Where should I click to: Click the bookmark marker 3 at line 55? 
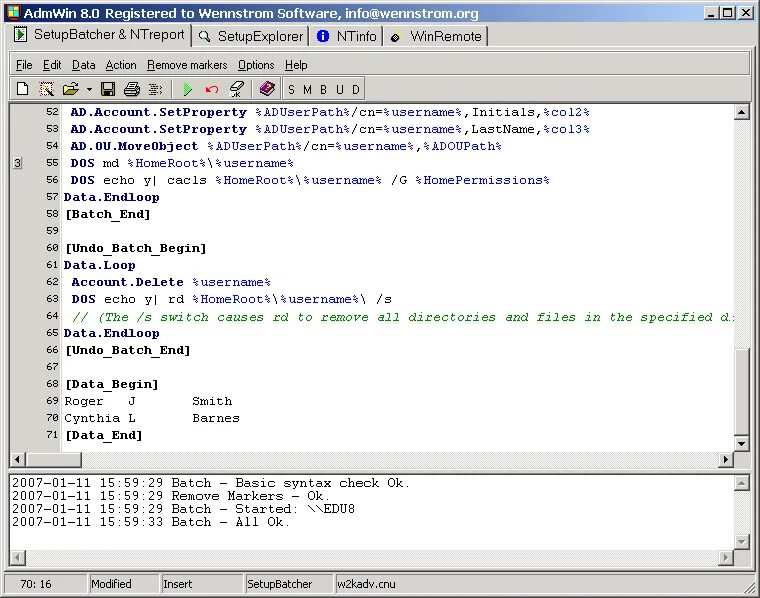pos(17,163)
